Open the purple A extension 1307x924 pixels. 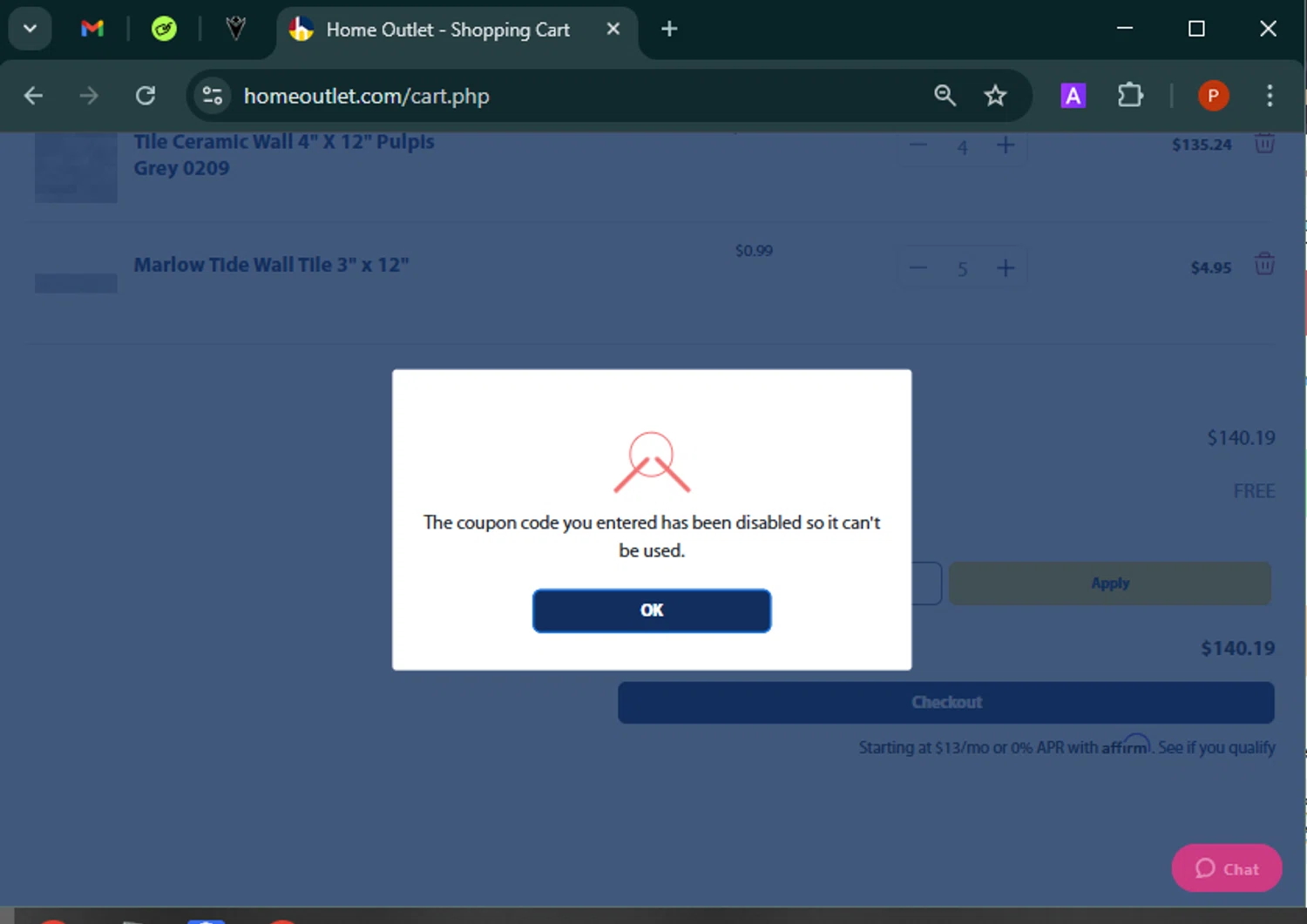tap(1073, 95)
